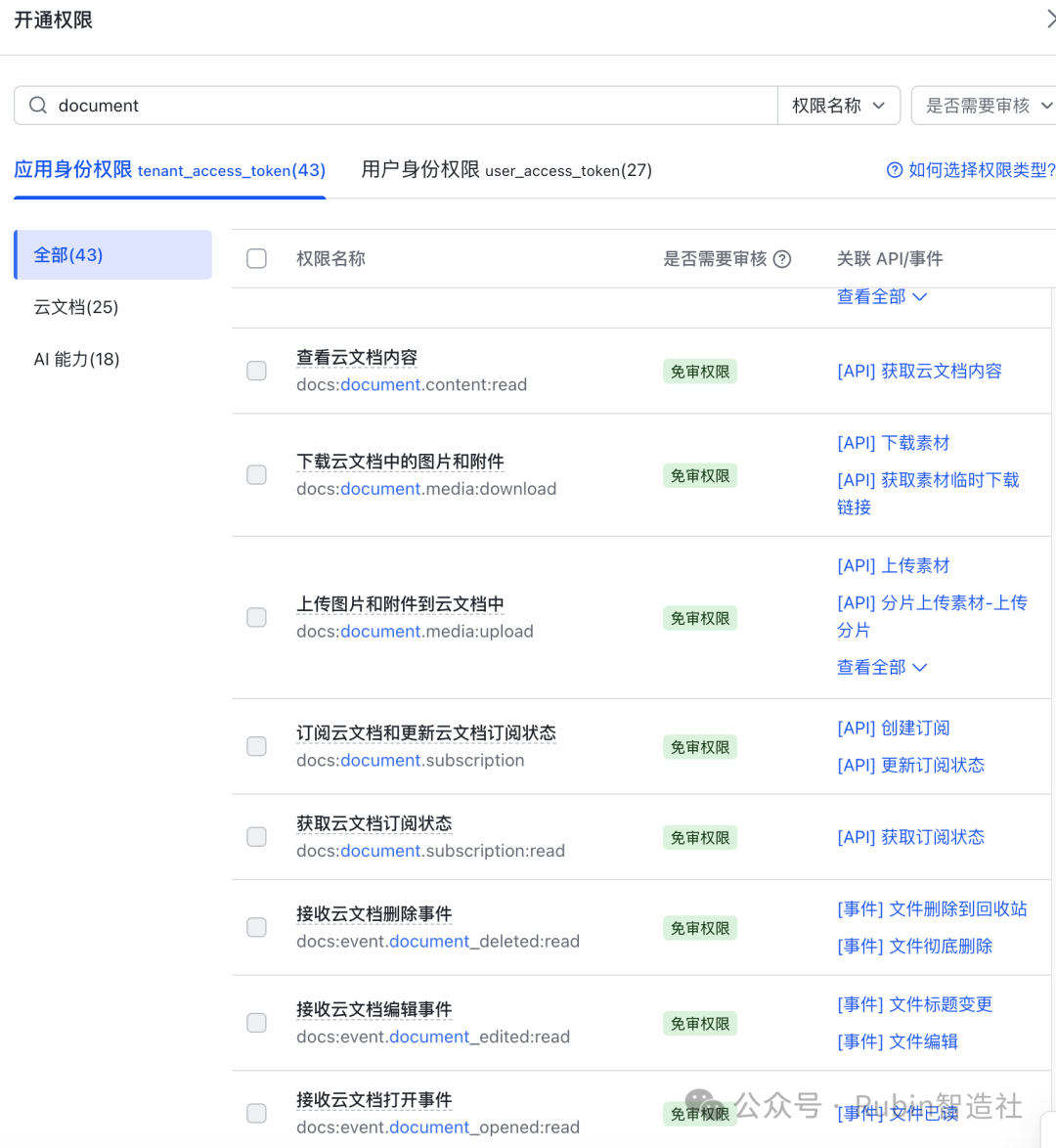Close the 开通权限 dialog
Viewport: 1056px width, 1148px height.
point(1049,19)
